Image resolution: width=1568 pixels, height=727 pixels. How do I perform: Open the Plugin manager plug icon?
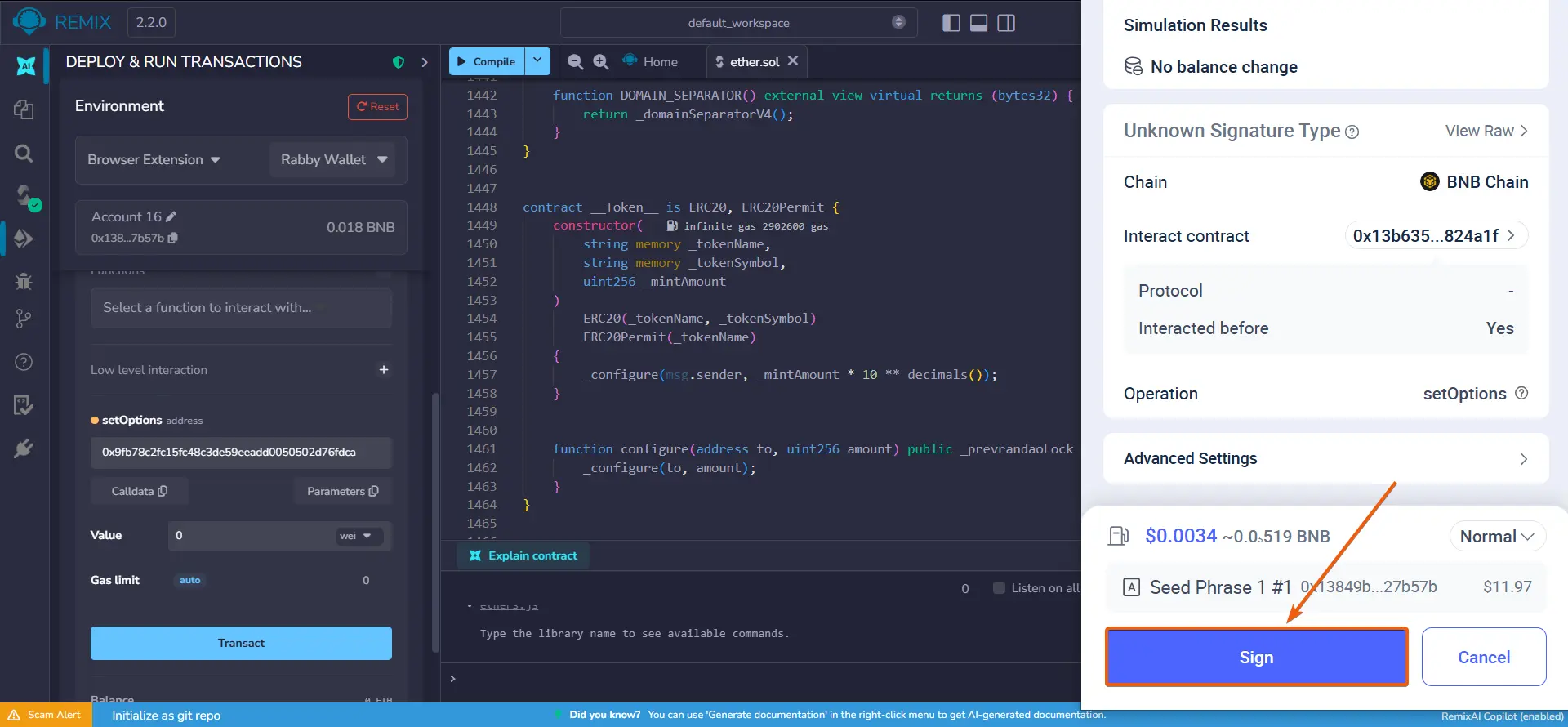24,448
